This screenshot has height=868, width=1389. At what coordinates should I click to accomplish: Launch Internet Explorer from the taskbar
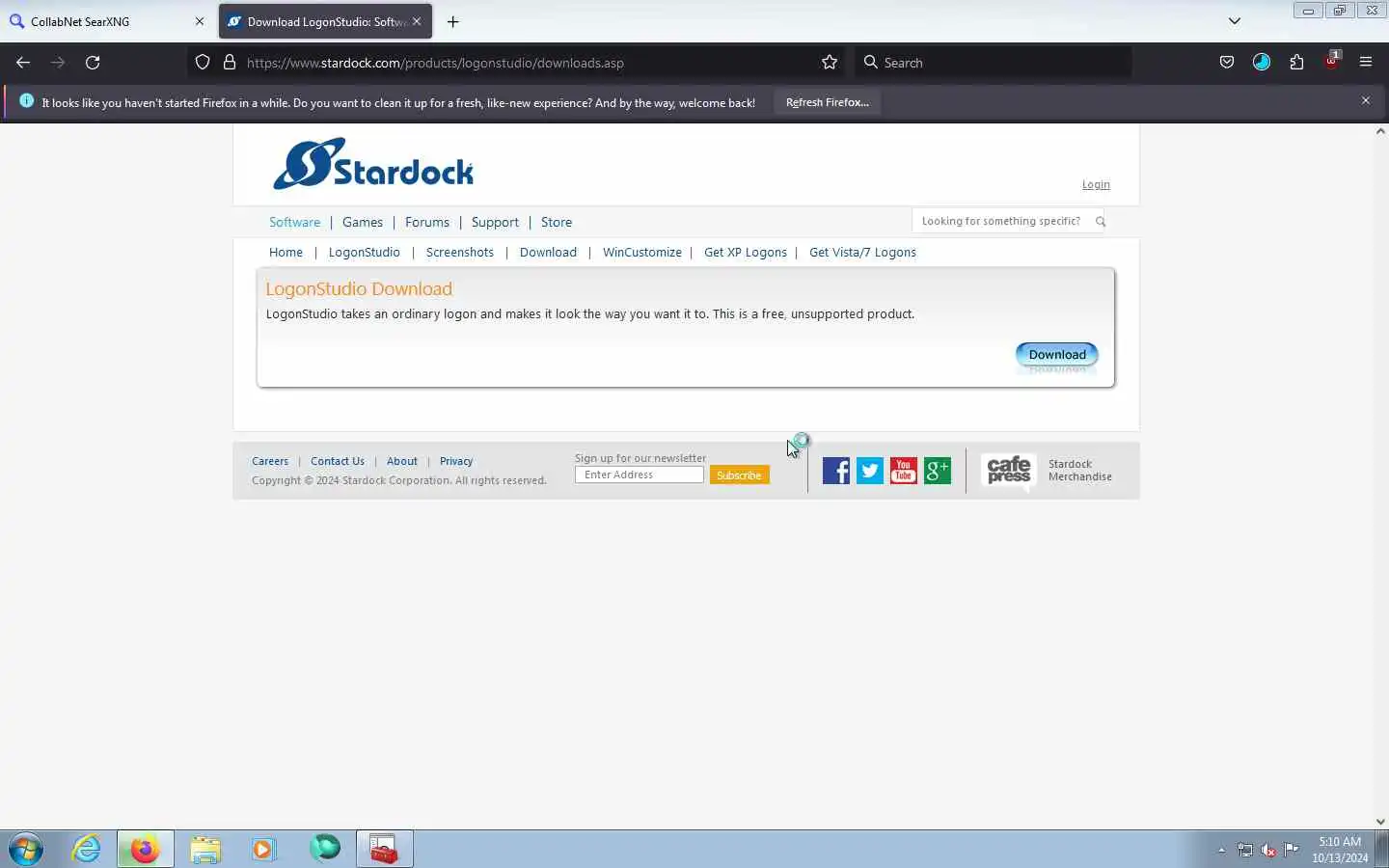click(x=87, y=850)
